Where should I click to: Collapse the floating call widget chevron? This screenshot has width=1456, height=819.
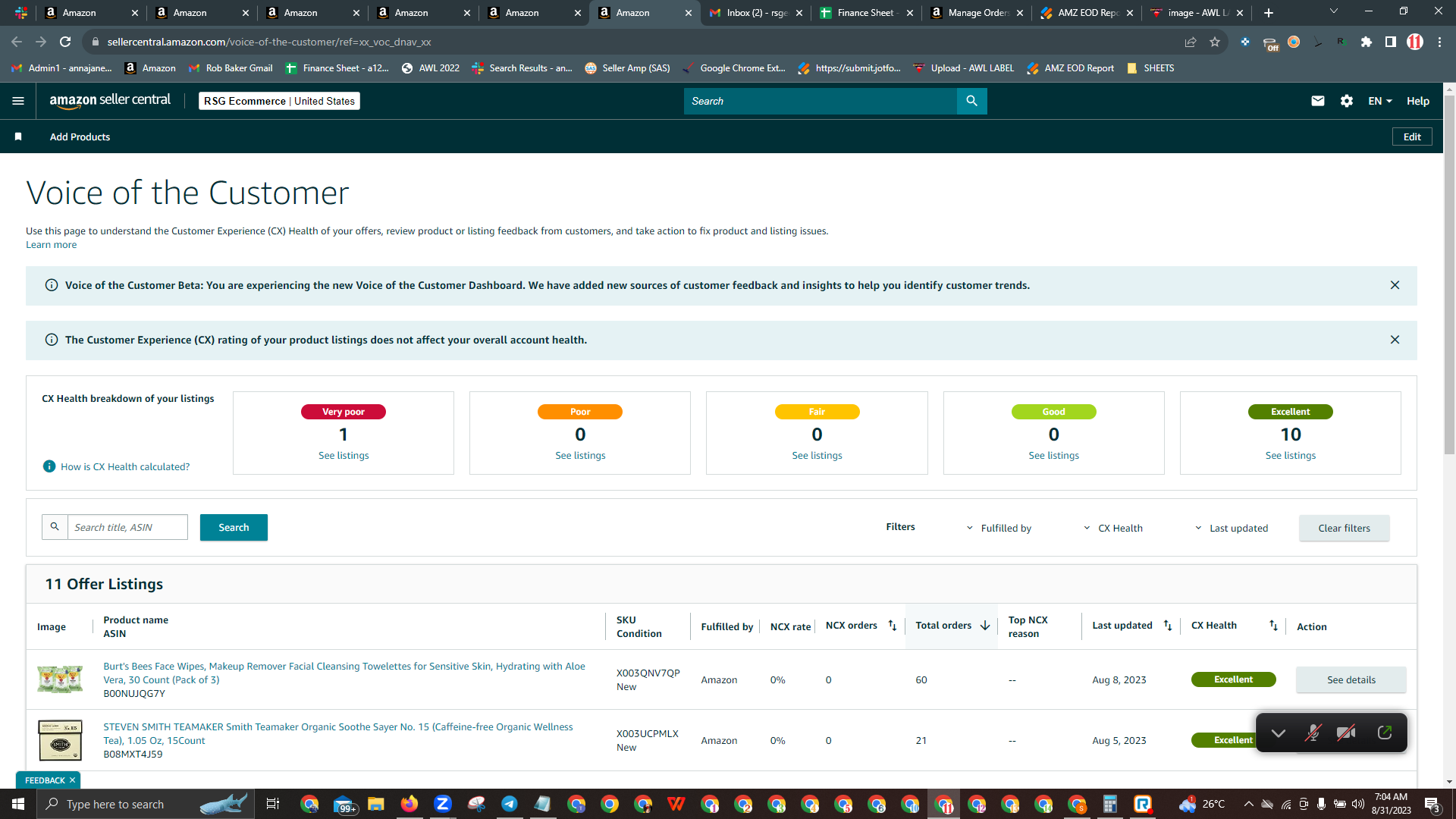(x=1279, y=733)
